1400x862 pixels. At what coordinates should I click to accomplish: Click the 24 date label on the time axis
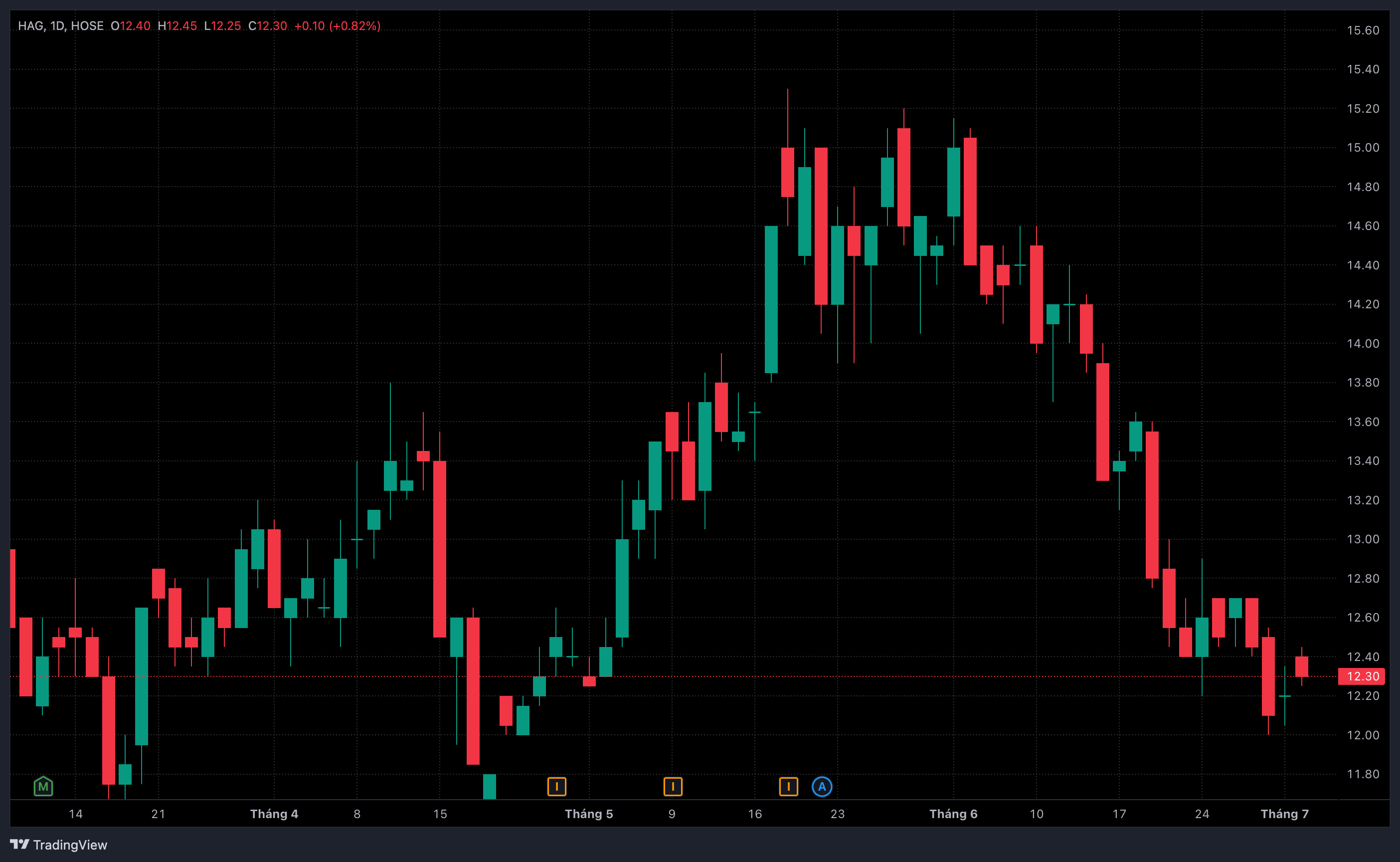coord(1202,814)
